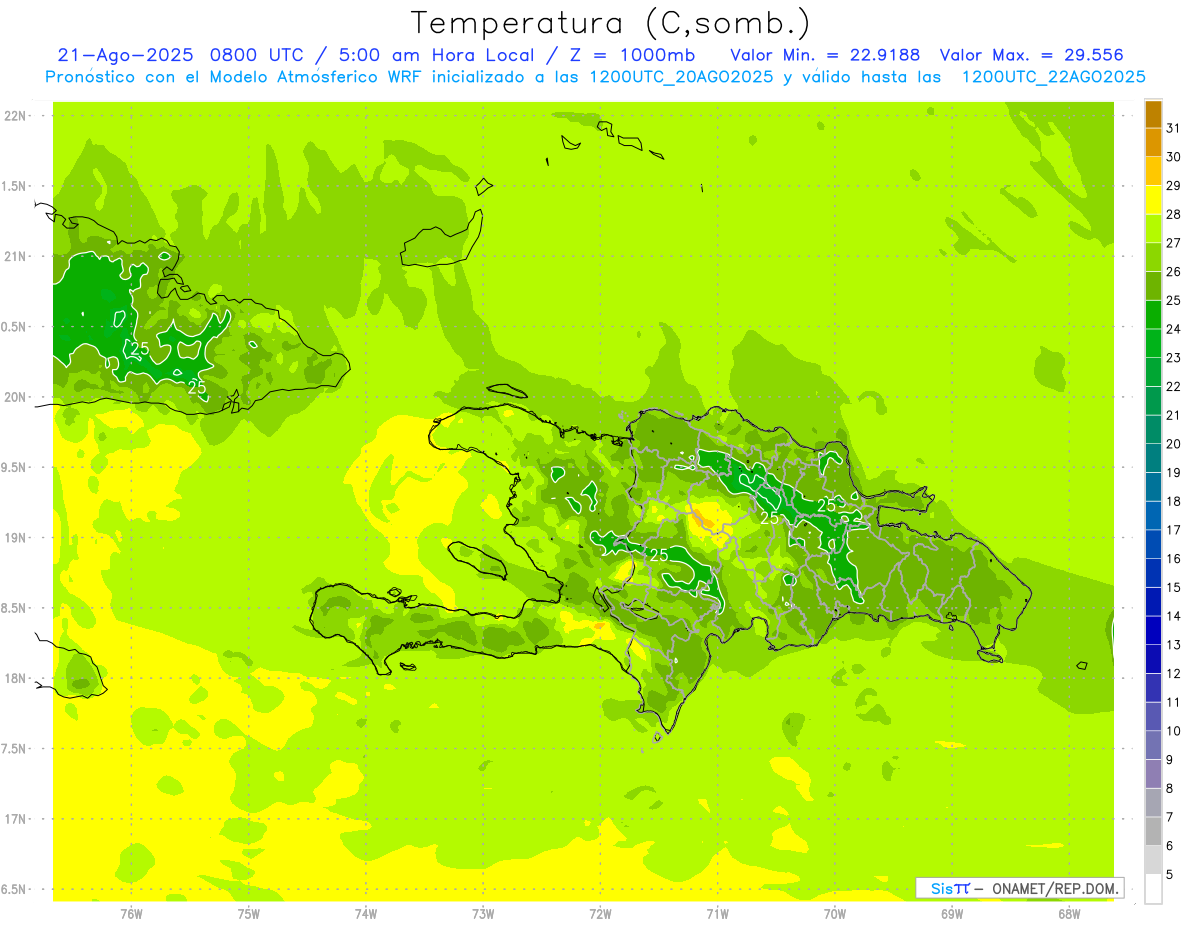Select the 'Valor Max. = 29.556' text
This screenshot has width=1200, height=927.
tap(1031, 55)
